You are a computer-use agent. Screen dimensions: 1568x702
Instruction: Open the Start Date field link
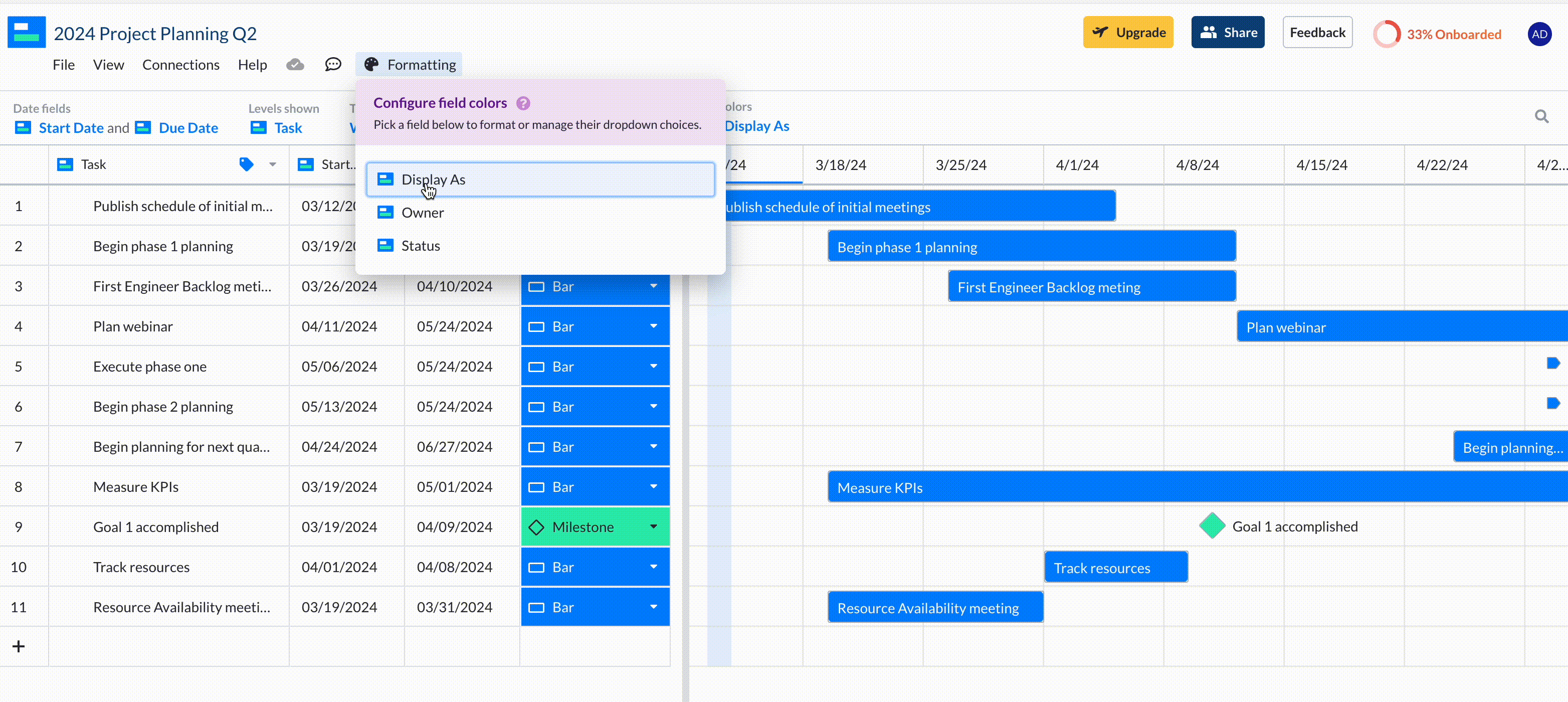click(x=71, y=128)
